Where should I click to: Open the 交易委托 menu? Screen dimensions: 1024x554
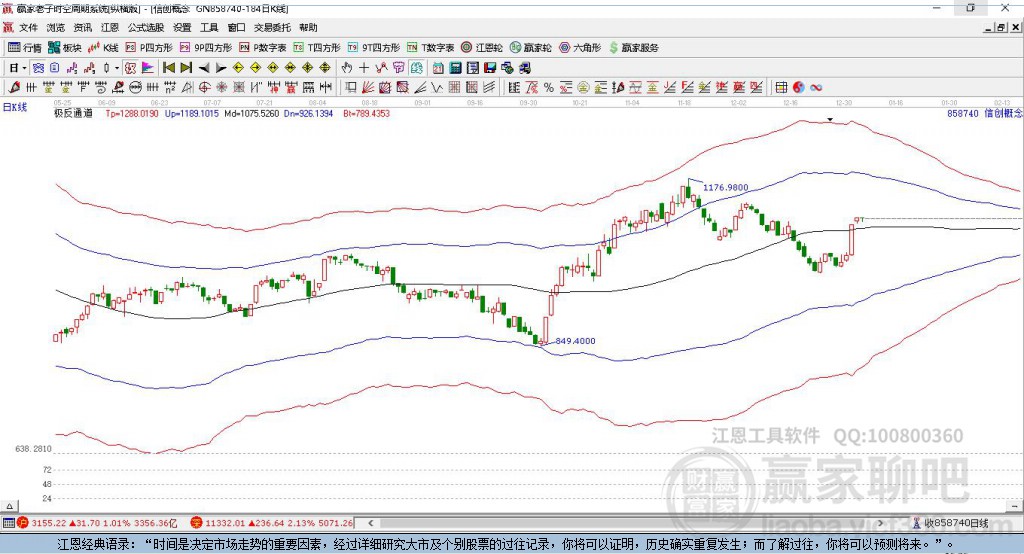click(272, 27)
